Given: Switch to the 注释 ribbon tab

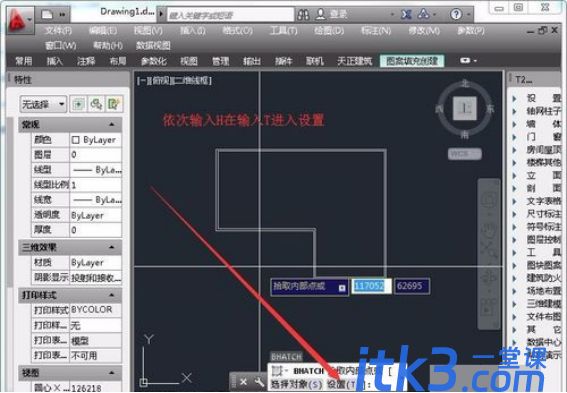Looking at the screenshot, I should pyautogui.click(x=86, y=61).
